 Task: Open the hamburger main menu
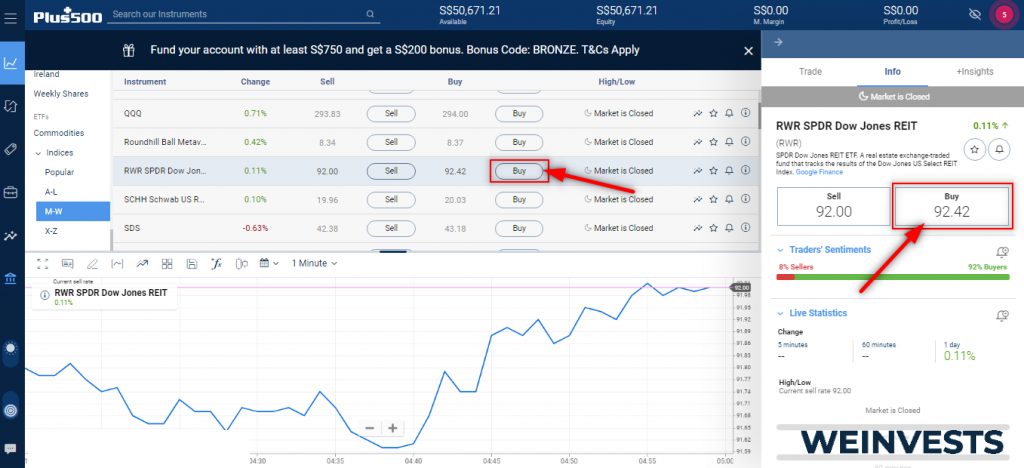click(x=10, y=18)
